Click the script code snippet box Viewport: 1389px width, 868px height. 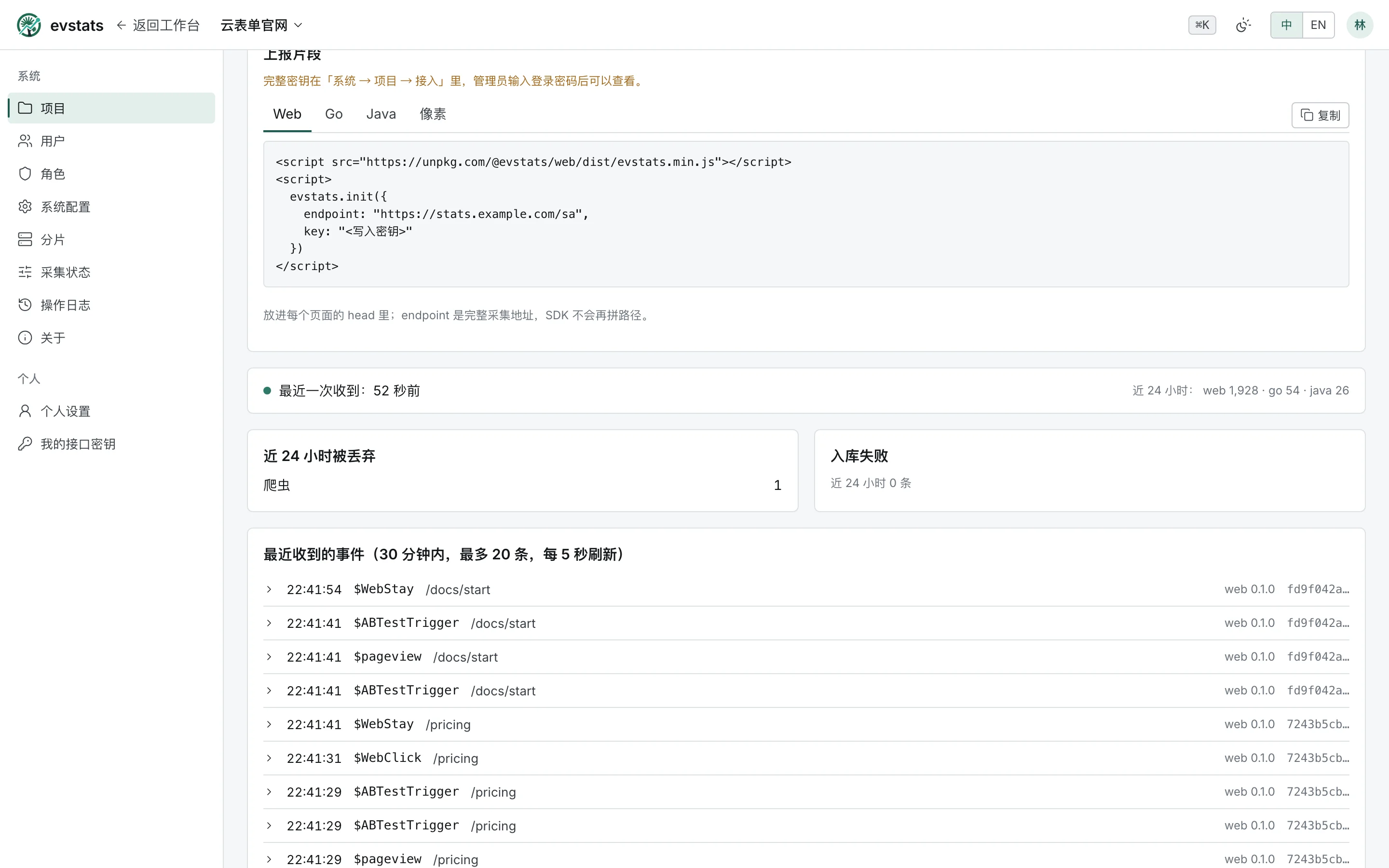[x=806, y=214]
